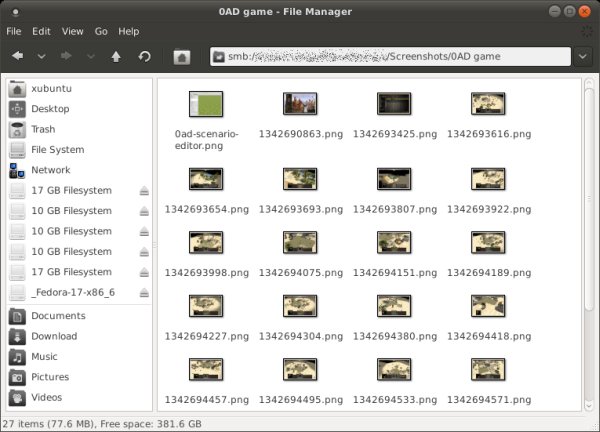Select the 1342693922.png thumbnail
Image resolution: width=600 pixels, height=432 pixels.
[x=488, y=179]
